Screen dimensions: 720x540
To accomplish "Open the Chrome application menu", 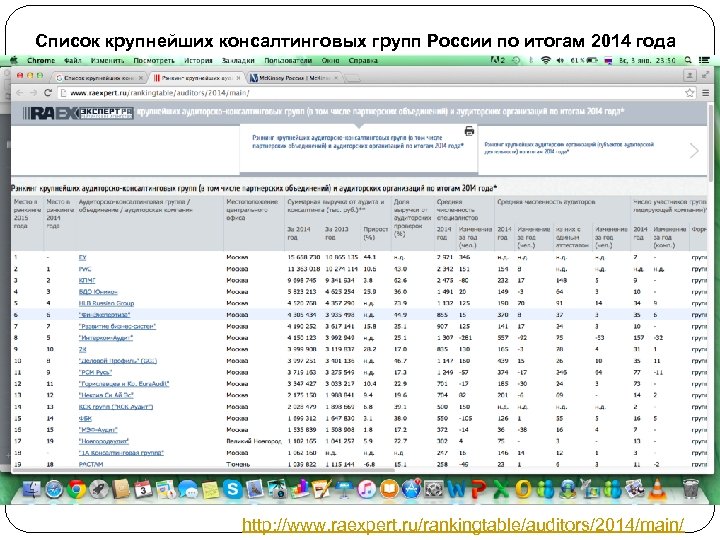I will [41, 60].
